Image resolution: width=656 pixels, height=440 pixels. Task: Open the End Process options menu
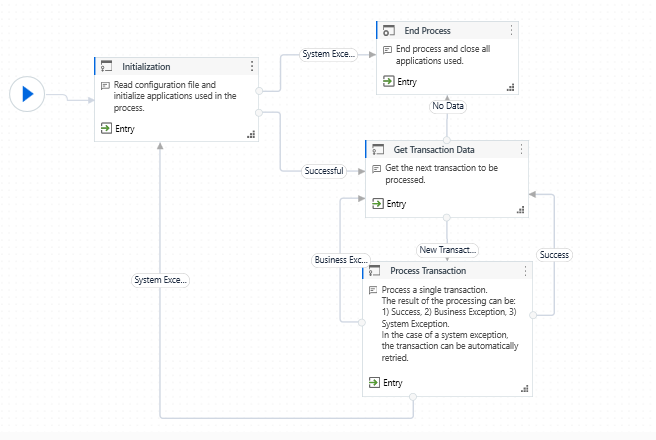click(511, 31)
